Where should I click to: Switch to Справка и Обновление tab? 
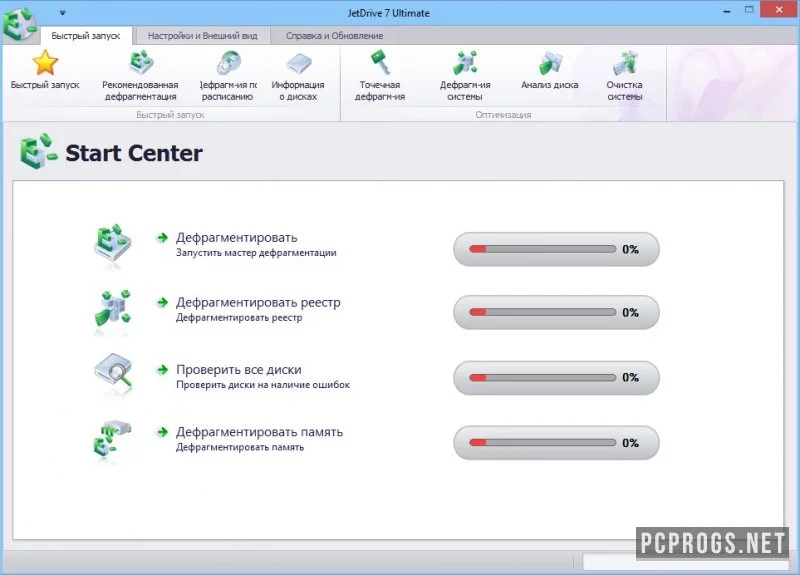[x=334, y=36]
